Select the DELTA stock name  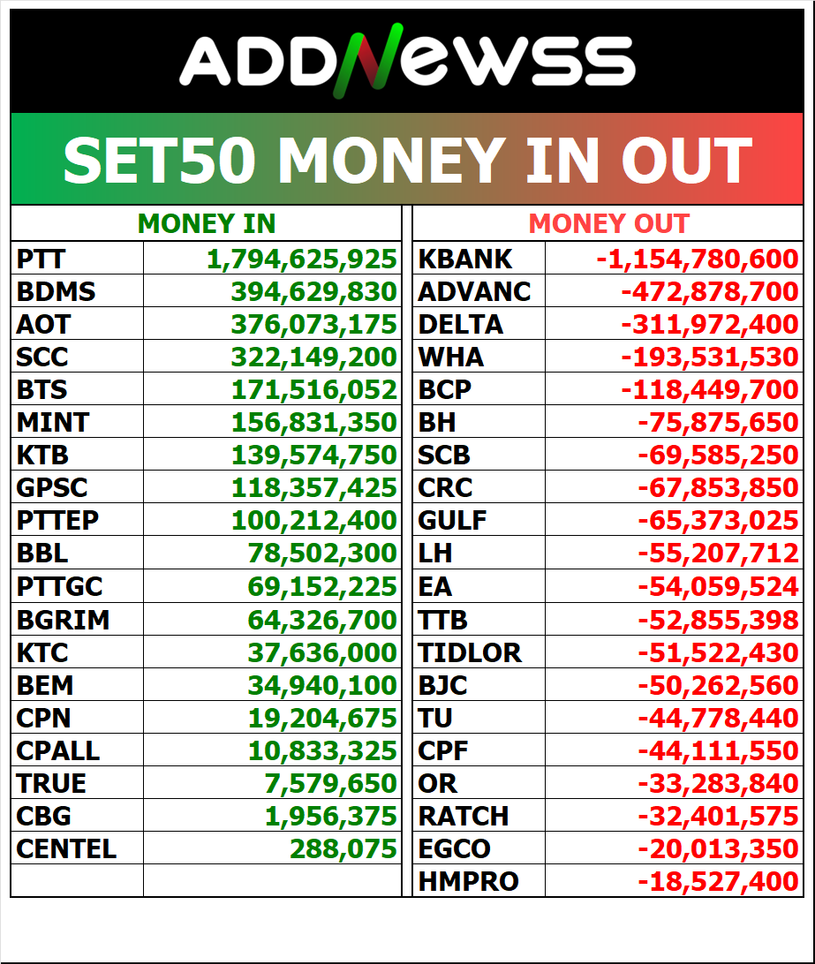click(x=460, y=325)
